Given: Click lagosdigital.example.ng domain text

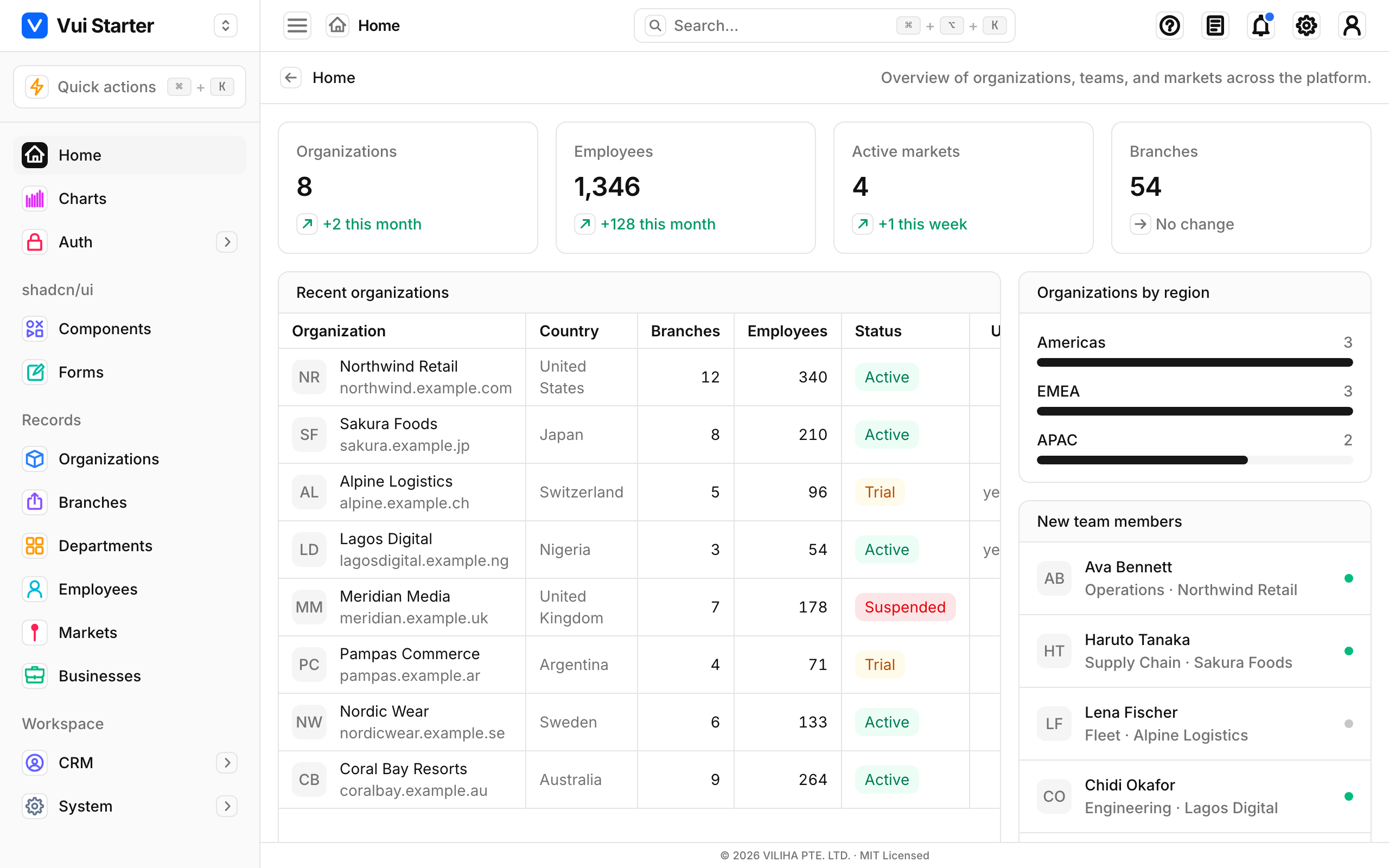Looking at the screenshot, I should tap(424, 561).
